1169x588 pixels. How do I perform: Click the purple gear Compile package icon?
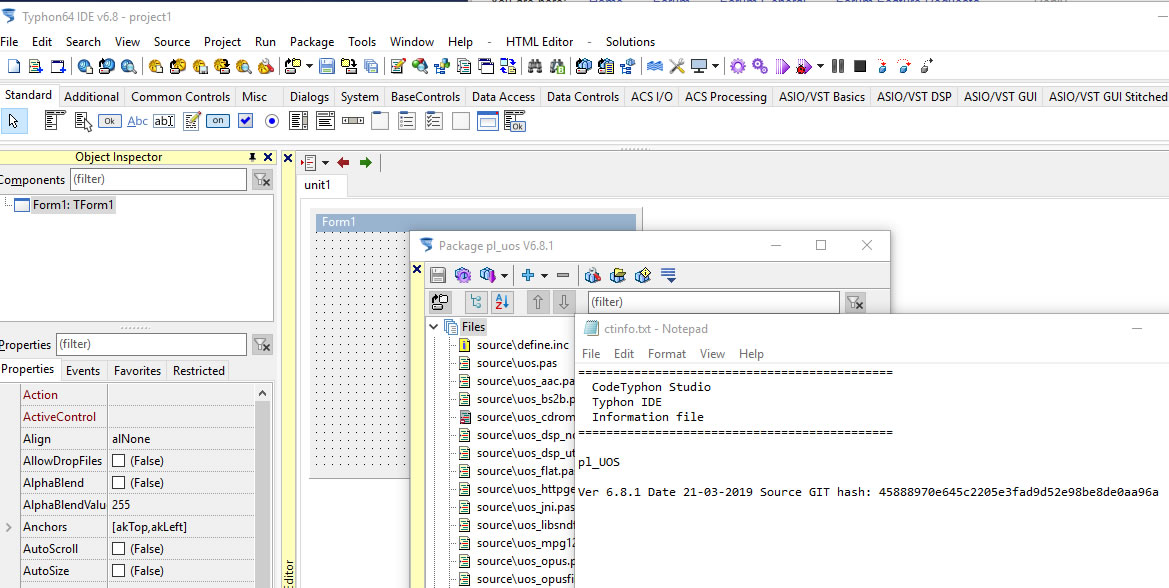click(463, 275)
